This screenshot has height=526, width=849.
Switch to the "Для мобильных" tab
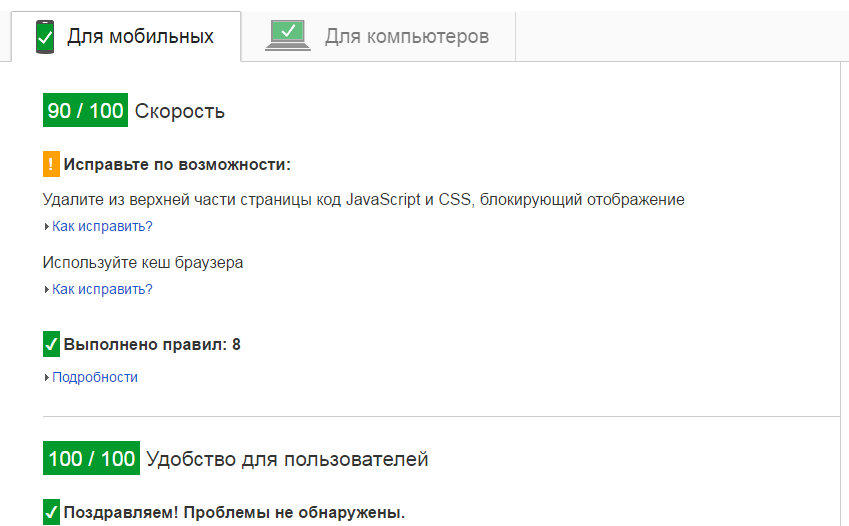coord(140,37)
